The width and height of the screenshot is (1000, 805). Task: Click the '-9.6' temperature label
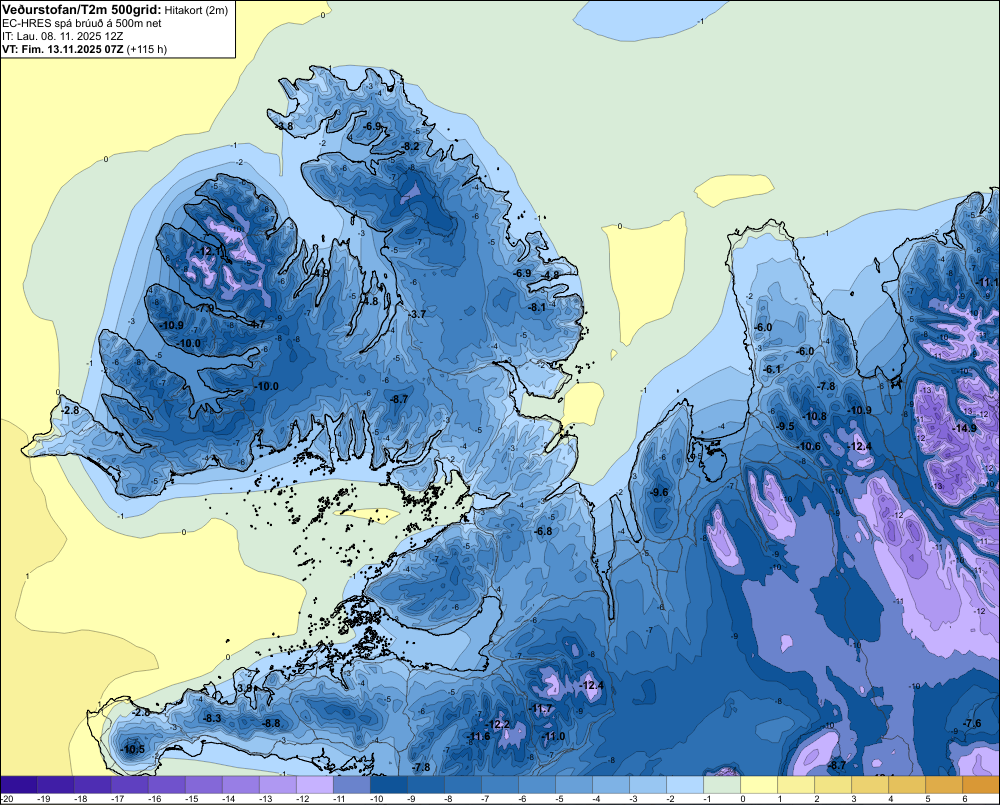659,492
